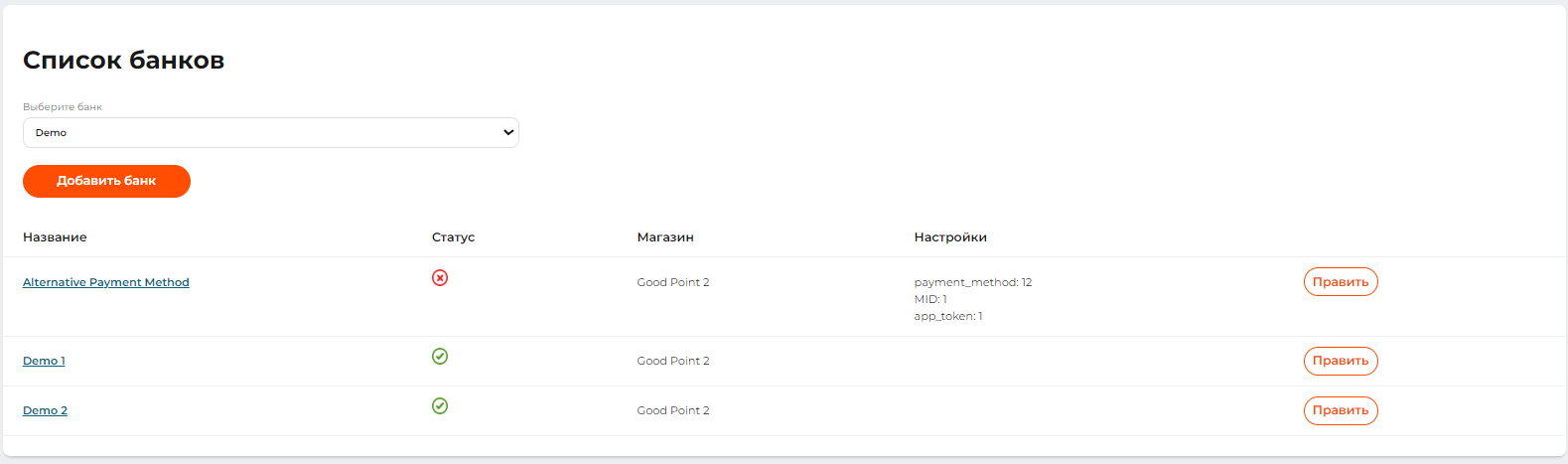Open the Alternative Payment Method link
Image resolution: width=1568 pixels, height=464 pixels.
[106, 282]
